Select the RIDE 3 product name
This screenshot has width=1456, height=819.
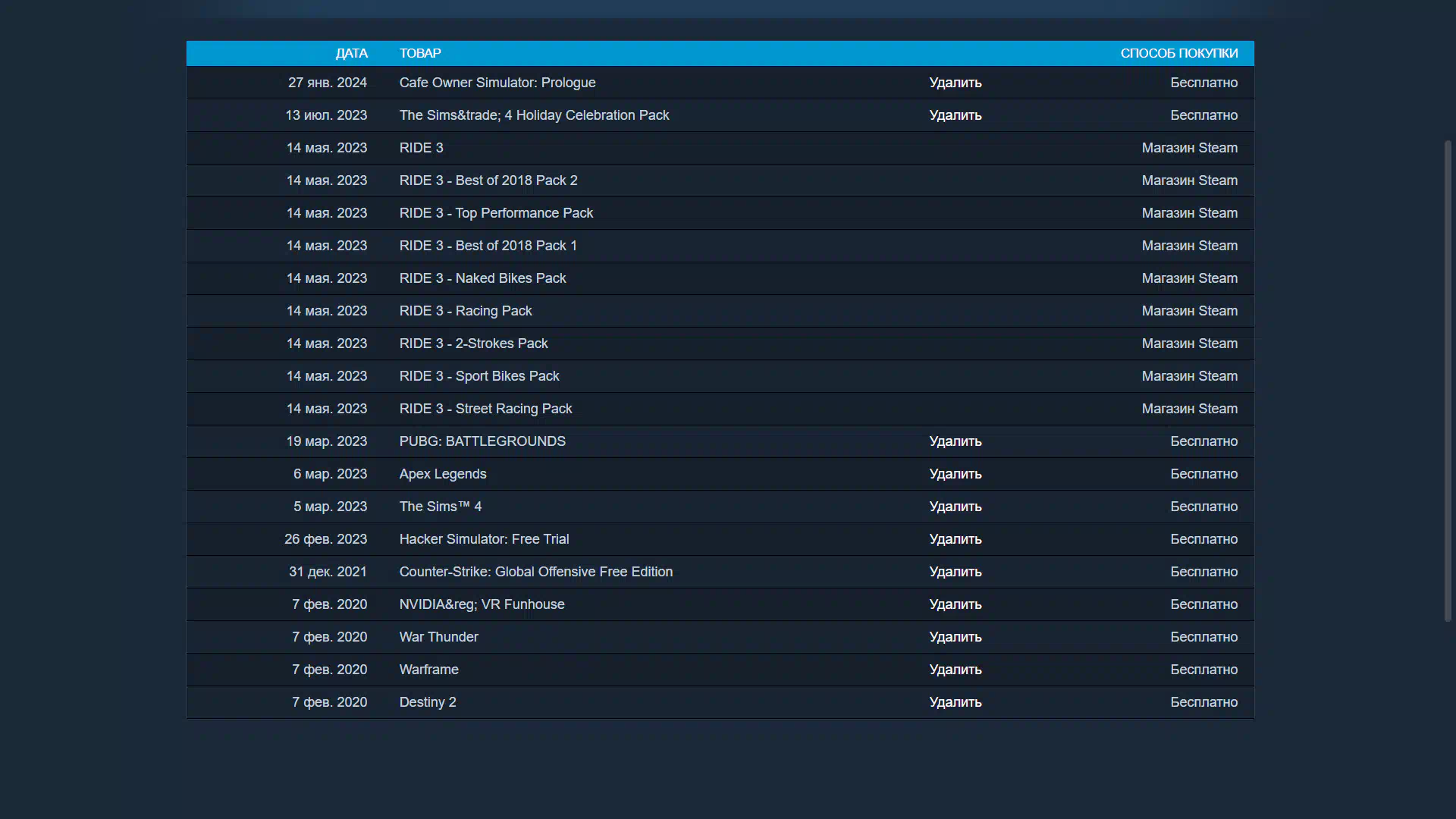(x=422, y=148)
